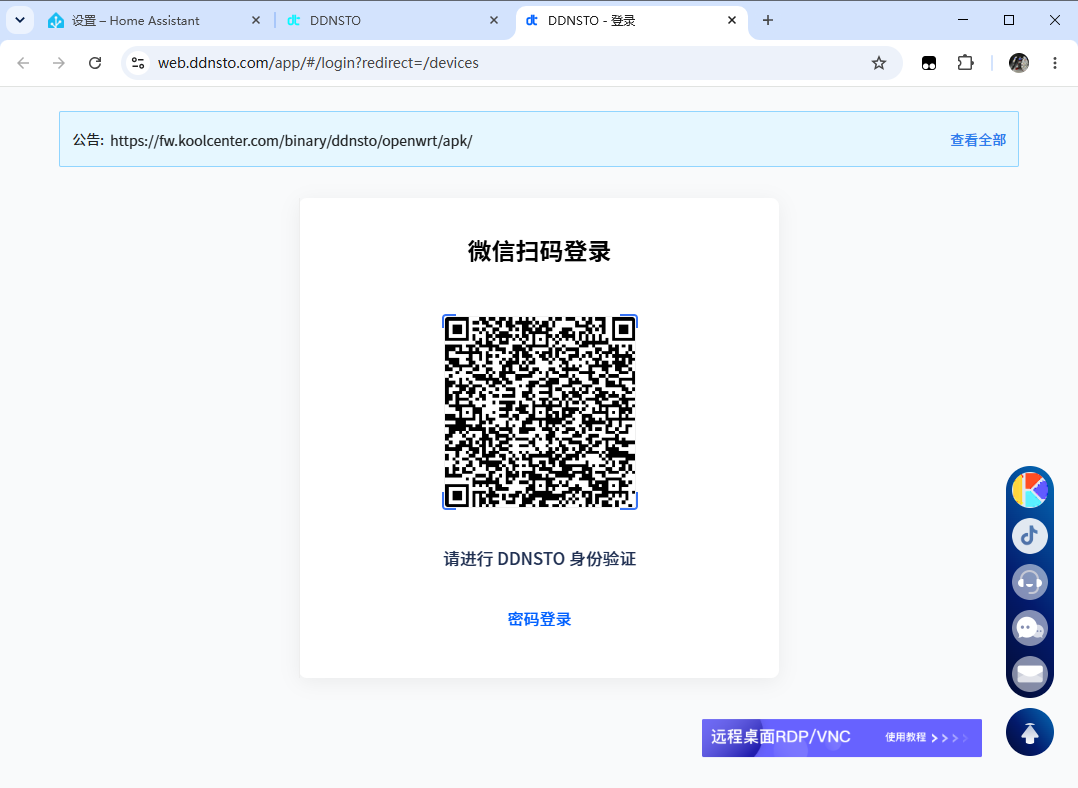Open the Extensions puzzle menu
The height and width of the screenshot is (788, 1078).
pos(965,63)
